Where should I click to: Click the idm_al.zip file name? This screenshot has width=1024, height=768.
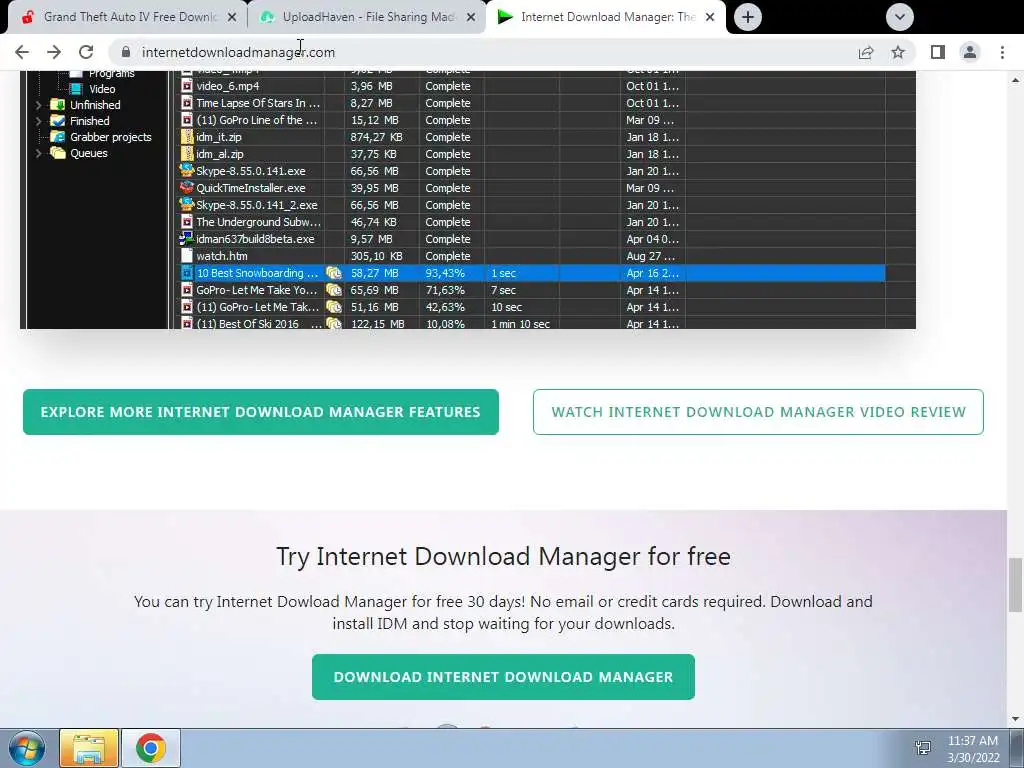(x=219, y=154)
